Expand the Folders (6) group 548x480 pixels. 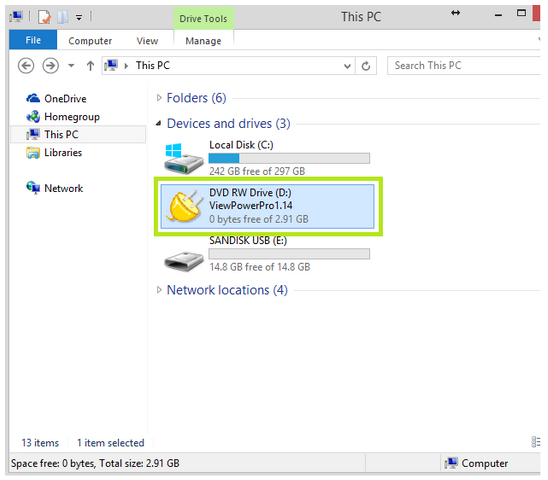point(159,98)
